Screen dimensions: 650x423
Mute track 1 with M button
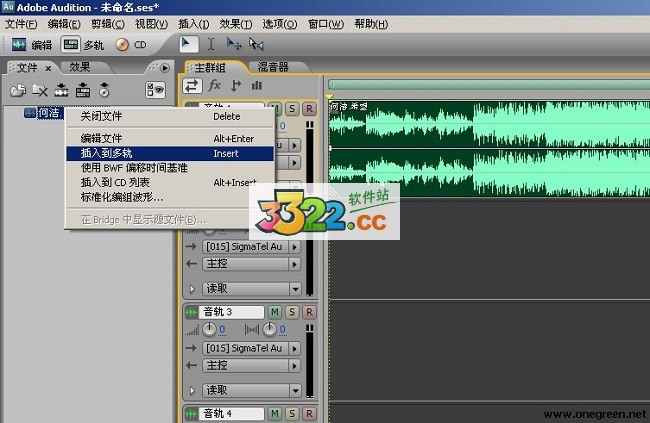pos(275,109)
